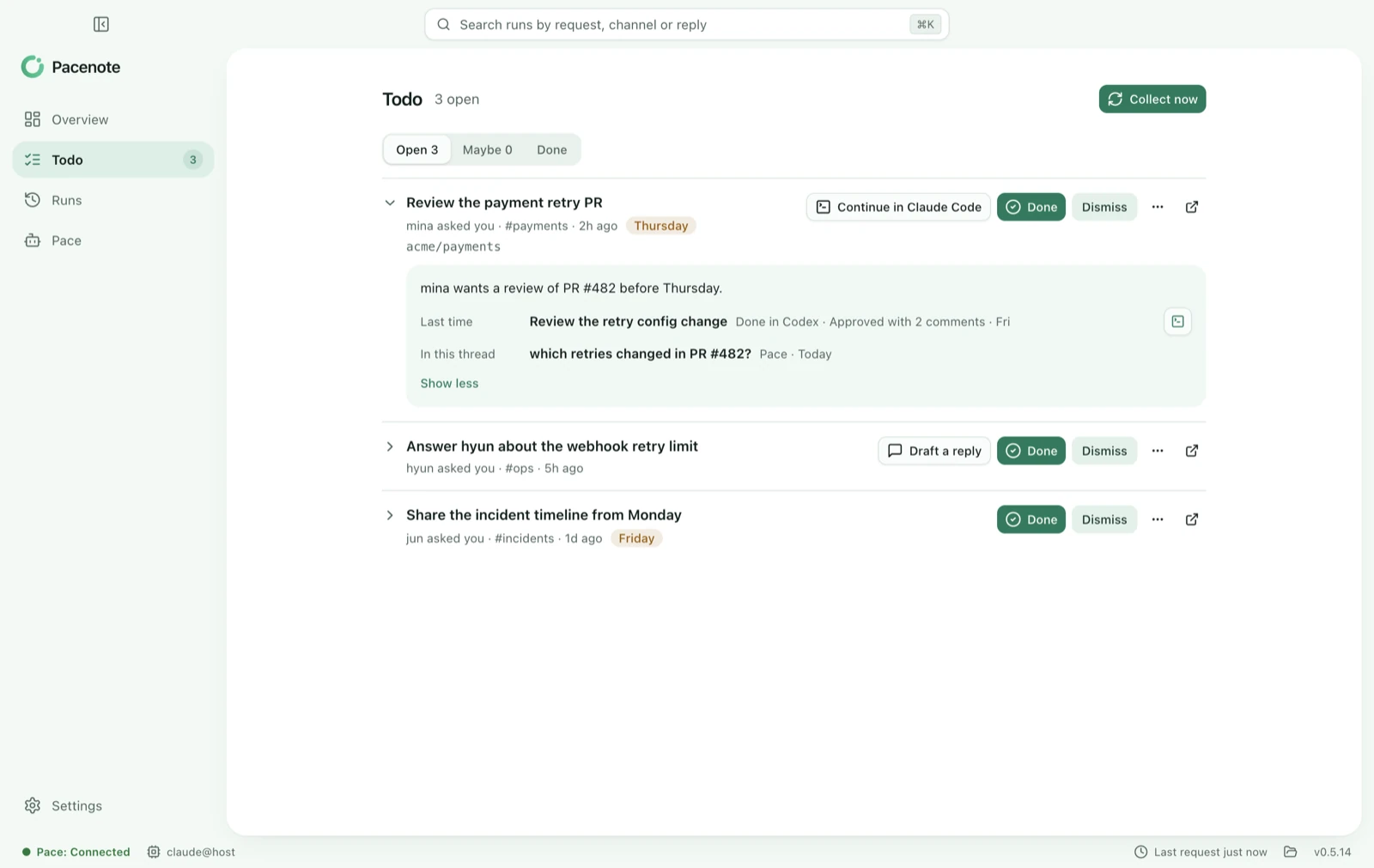This screenshot has width=1374, height=868.
Task: Open the Pace sidebar item
Action: [112, 240]
